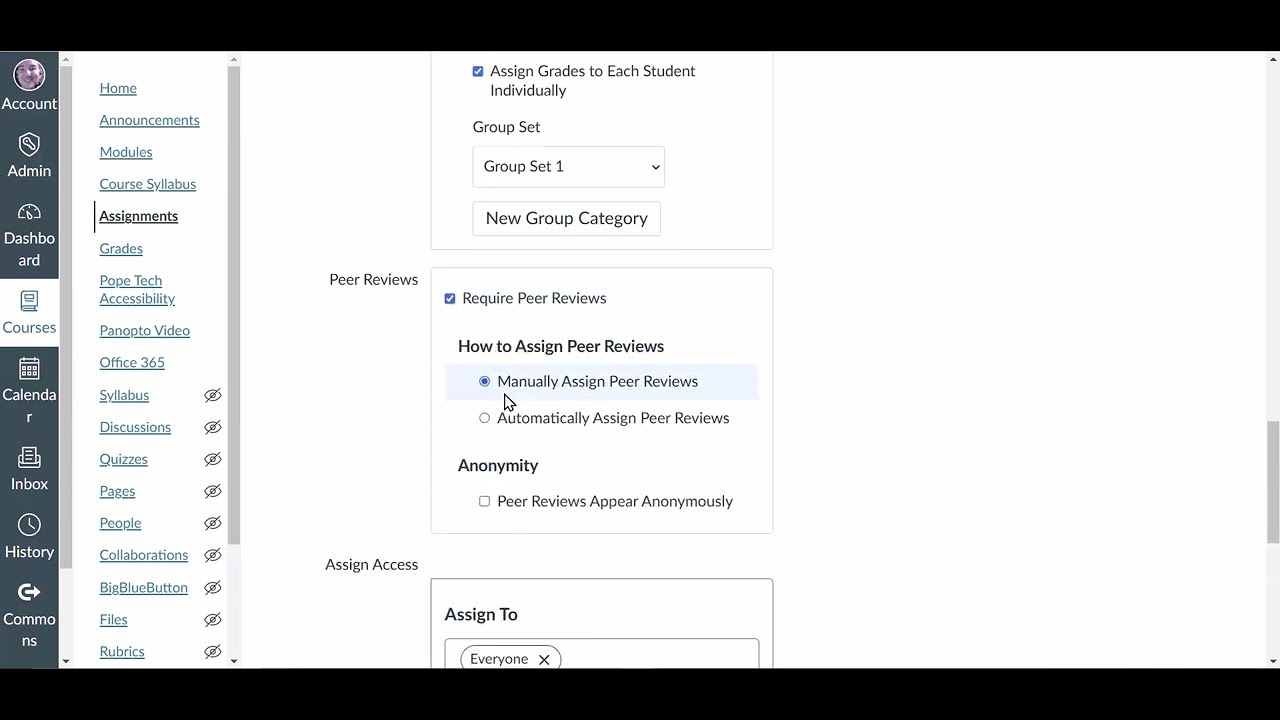
Task: Click course navigation scrollbar up arrow
Action: coord(234,60)
